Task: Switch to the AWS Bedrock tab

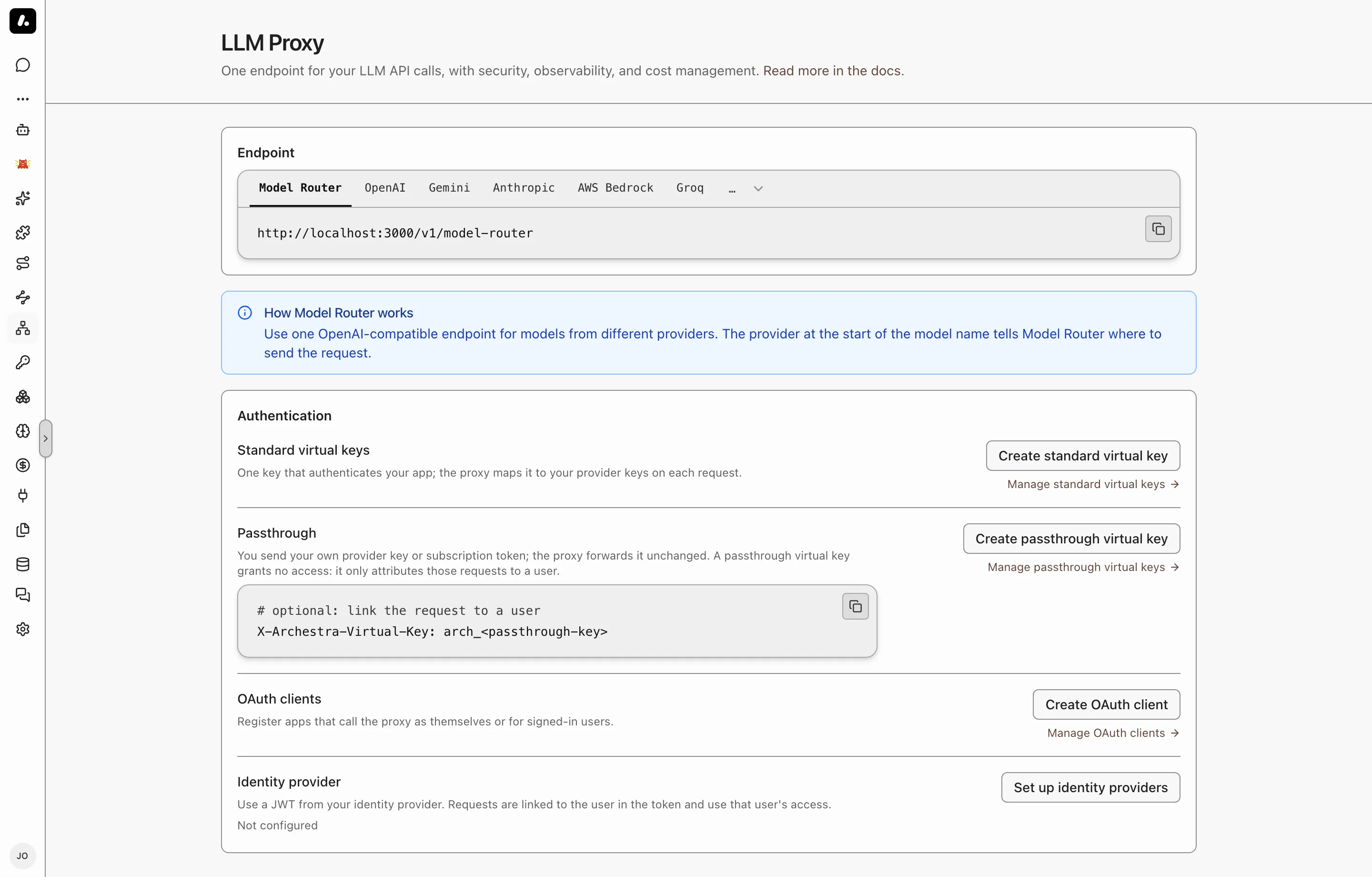Action: [x=615, y=188]
